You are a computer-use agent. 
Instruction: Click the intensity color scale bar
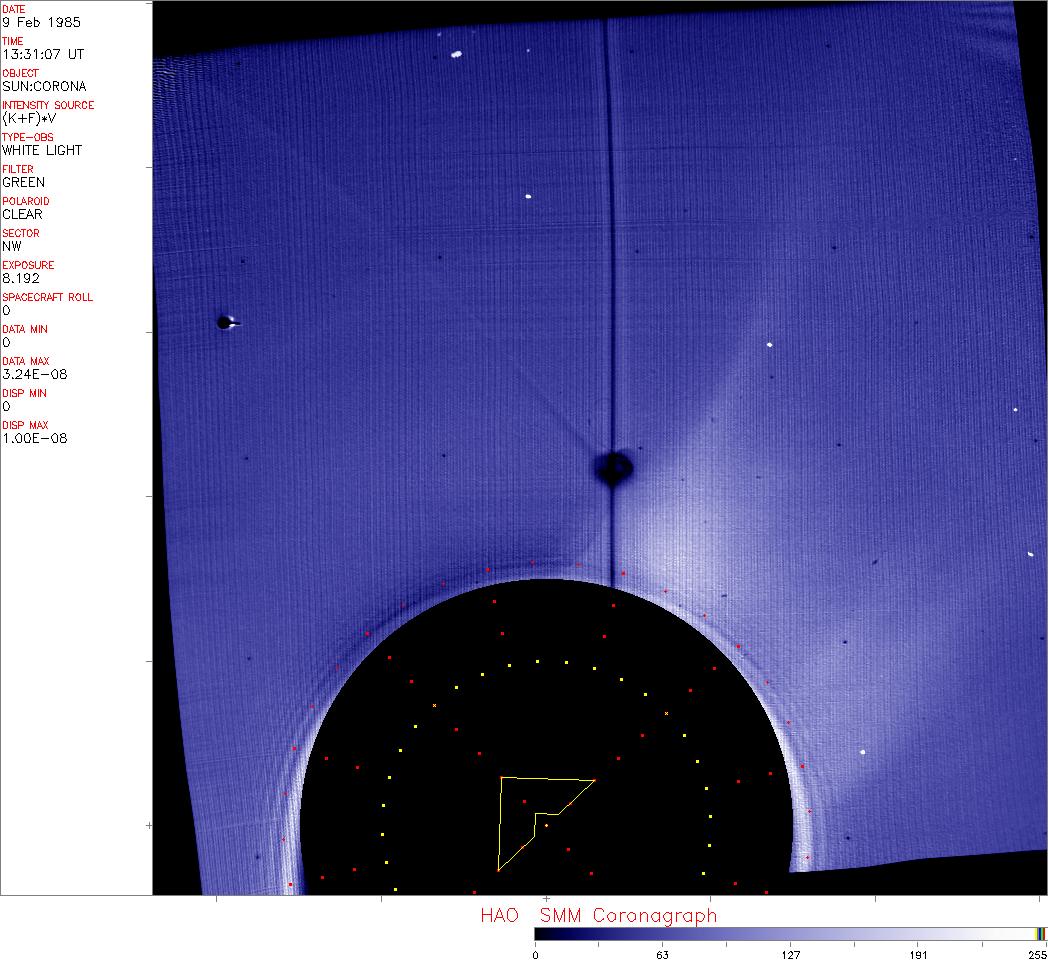tap(791, 935)
